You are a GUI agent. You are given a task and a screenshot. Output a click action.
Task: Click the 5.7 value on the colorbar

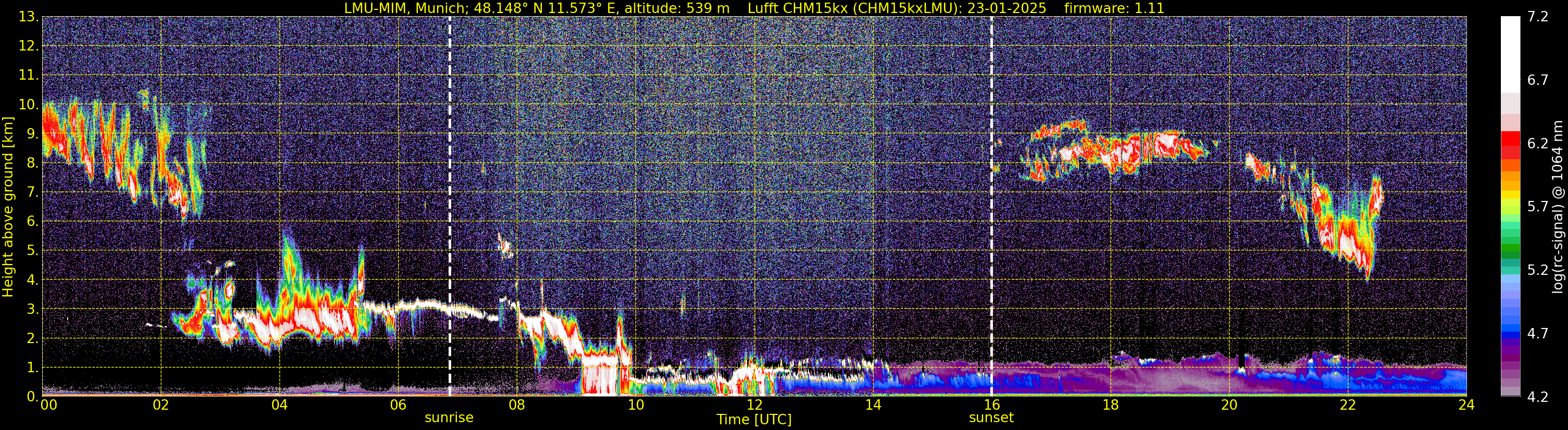click(x=1538, y=207)
